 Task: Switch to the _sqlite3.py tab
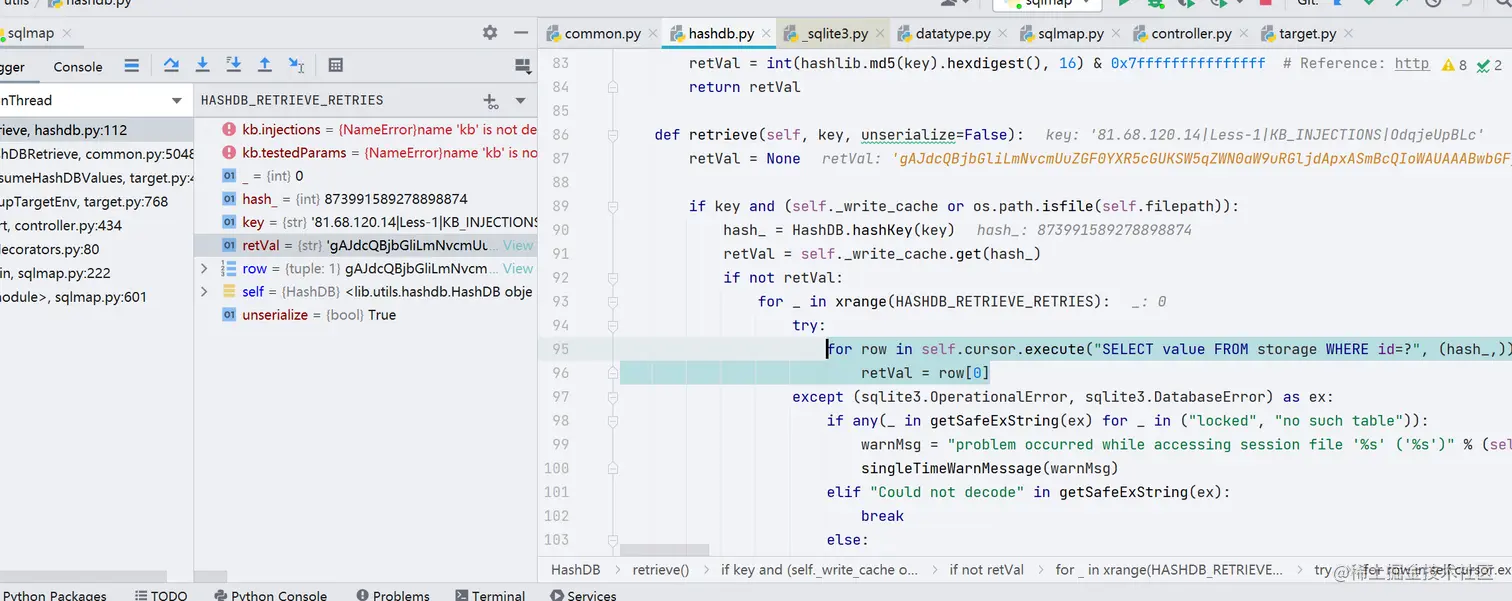coord(835,33)
